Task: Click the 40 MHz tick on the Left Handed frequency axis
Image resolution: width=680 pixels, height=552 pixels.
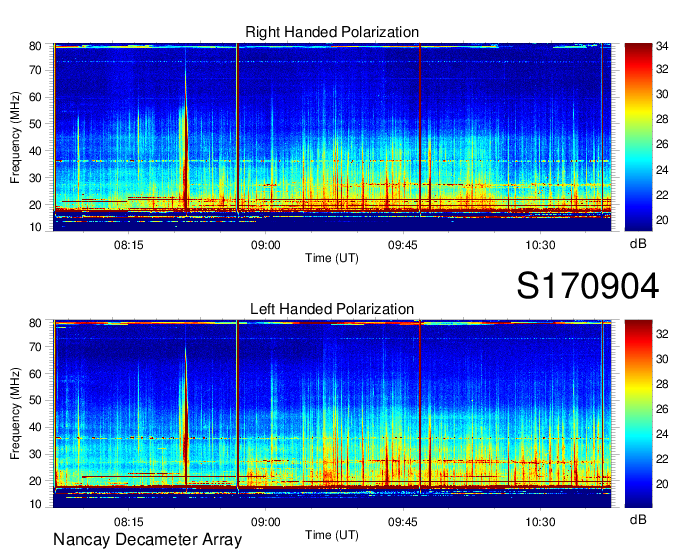Action: point(35,427)
